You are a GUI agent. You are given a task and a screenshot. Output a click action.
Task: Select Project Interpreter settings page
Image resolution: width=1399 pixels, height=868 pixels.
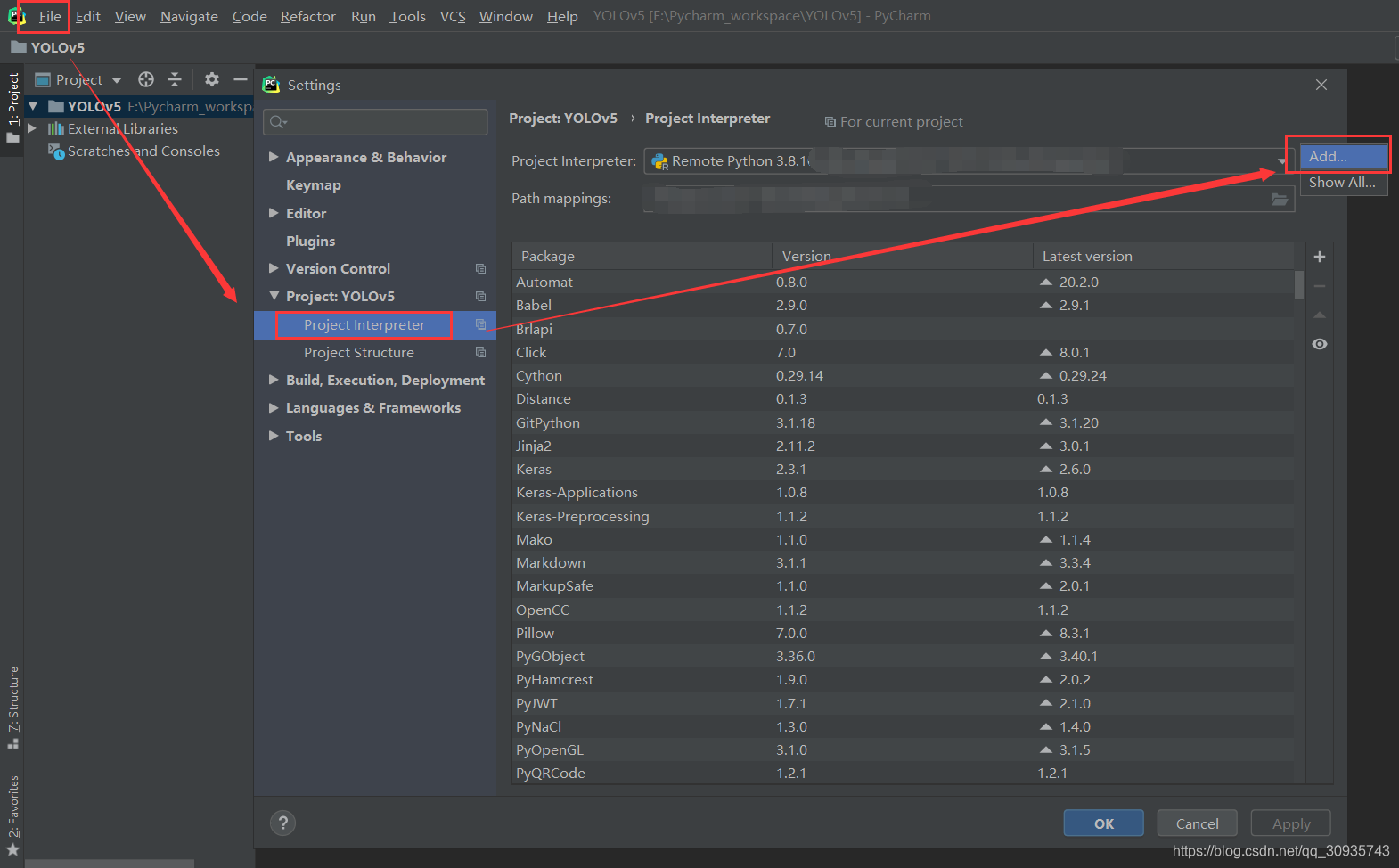[364, 324]
